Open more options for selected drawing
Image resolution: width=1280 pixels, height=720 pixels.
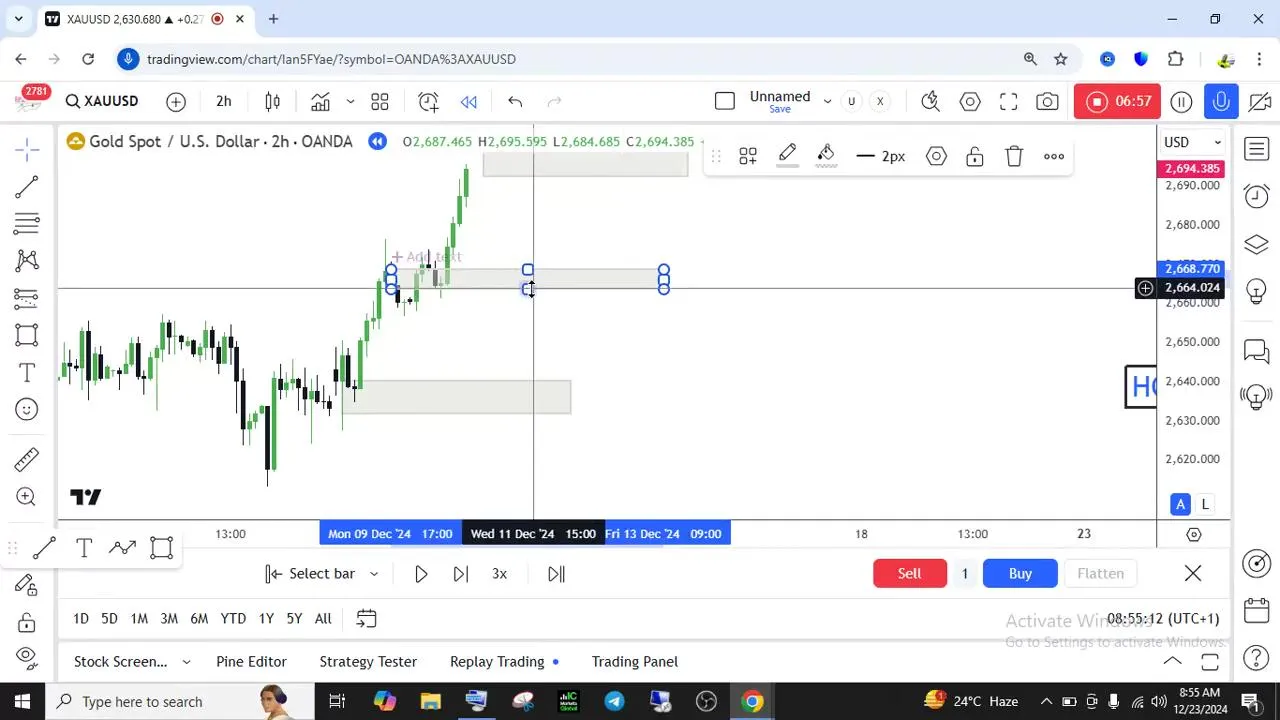(1054, 156)
